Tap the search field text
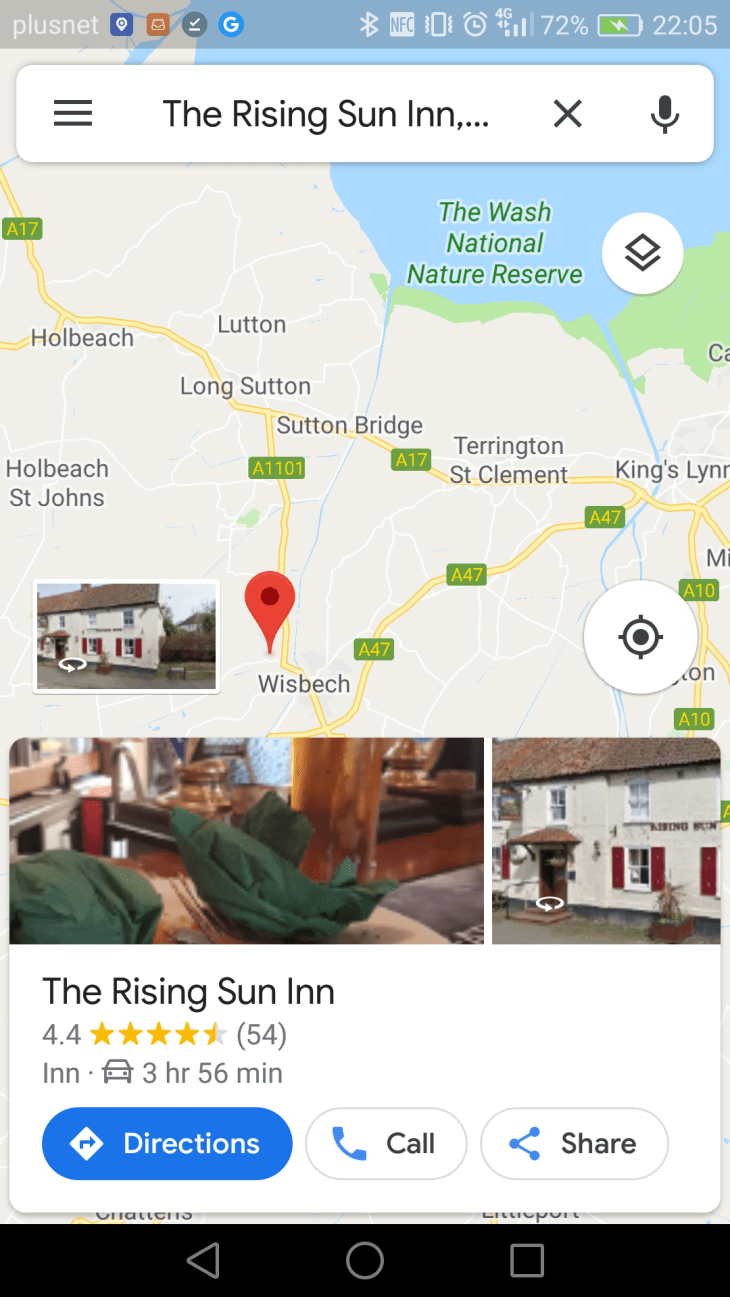The image size is (730, 1297). click(326, 114)
